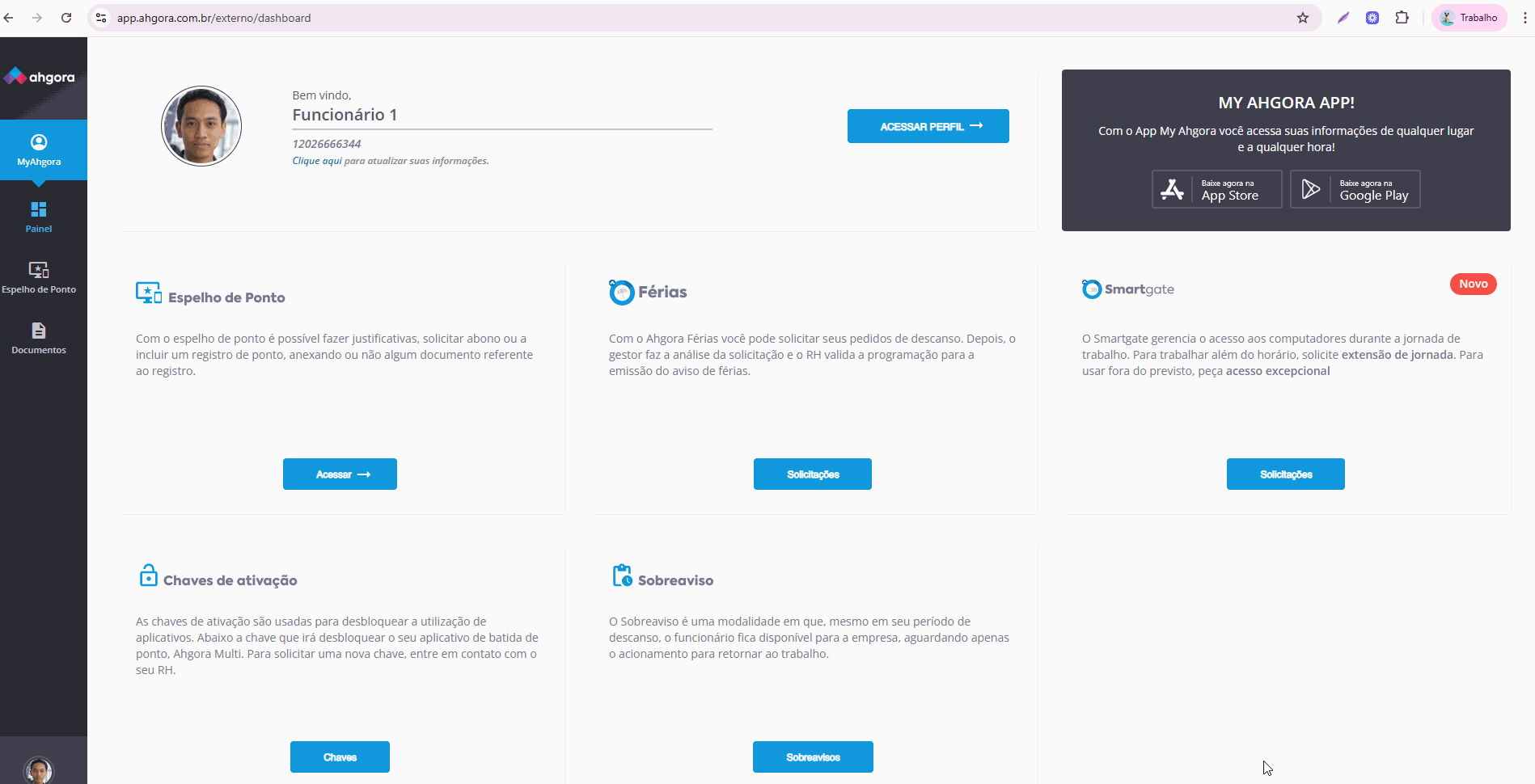The height and width of the screenshot is (784, 1535).
Task: Click the Férias card title
Action: (x=662, y=292)
